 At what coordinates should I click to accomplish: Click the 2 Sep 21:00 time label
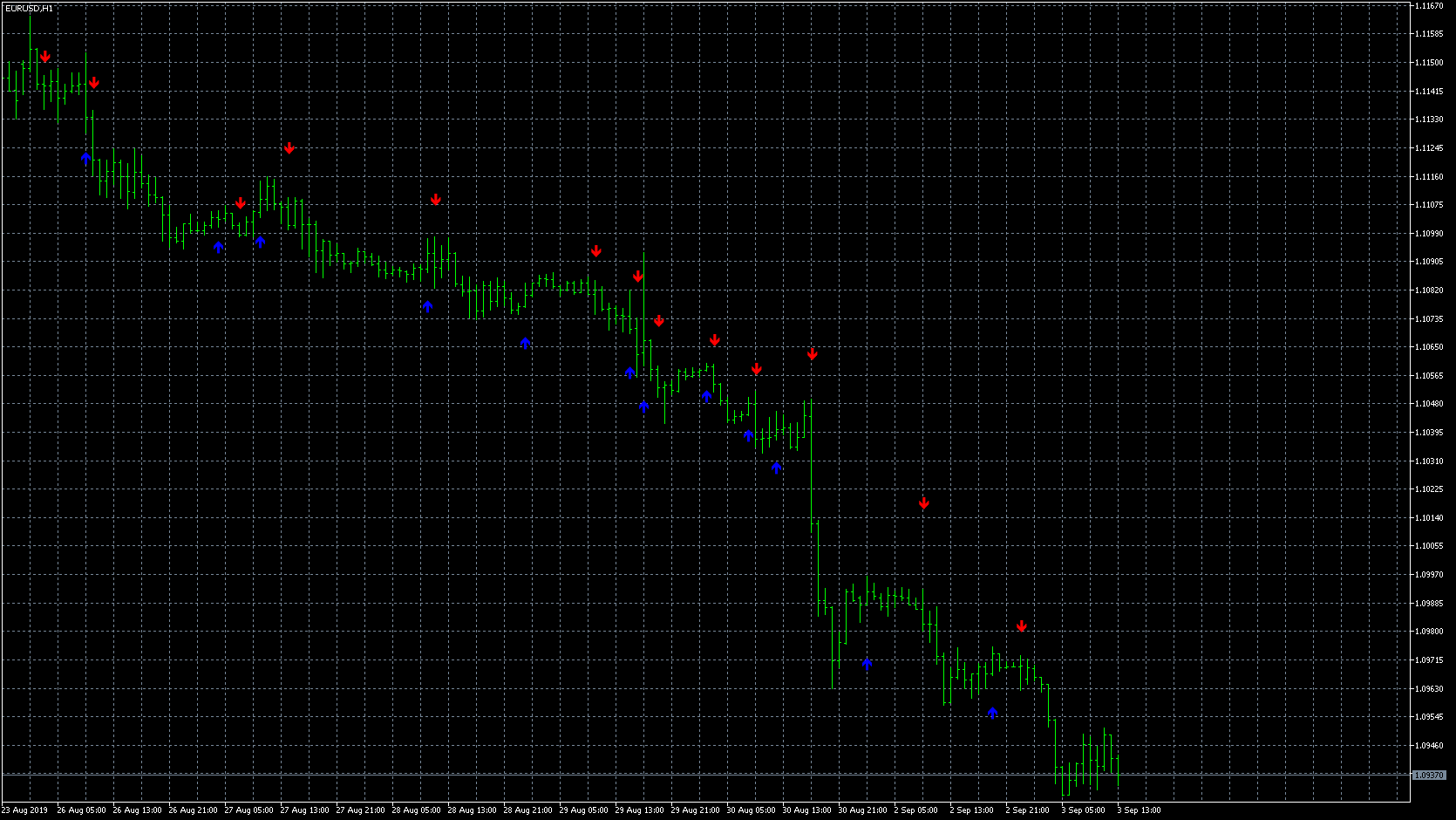[1027, 810]
